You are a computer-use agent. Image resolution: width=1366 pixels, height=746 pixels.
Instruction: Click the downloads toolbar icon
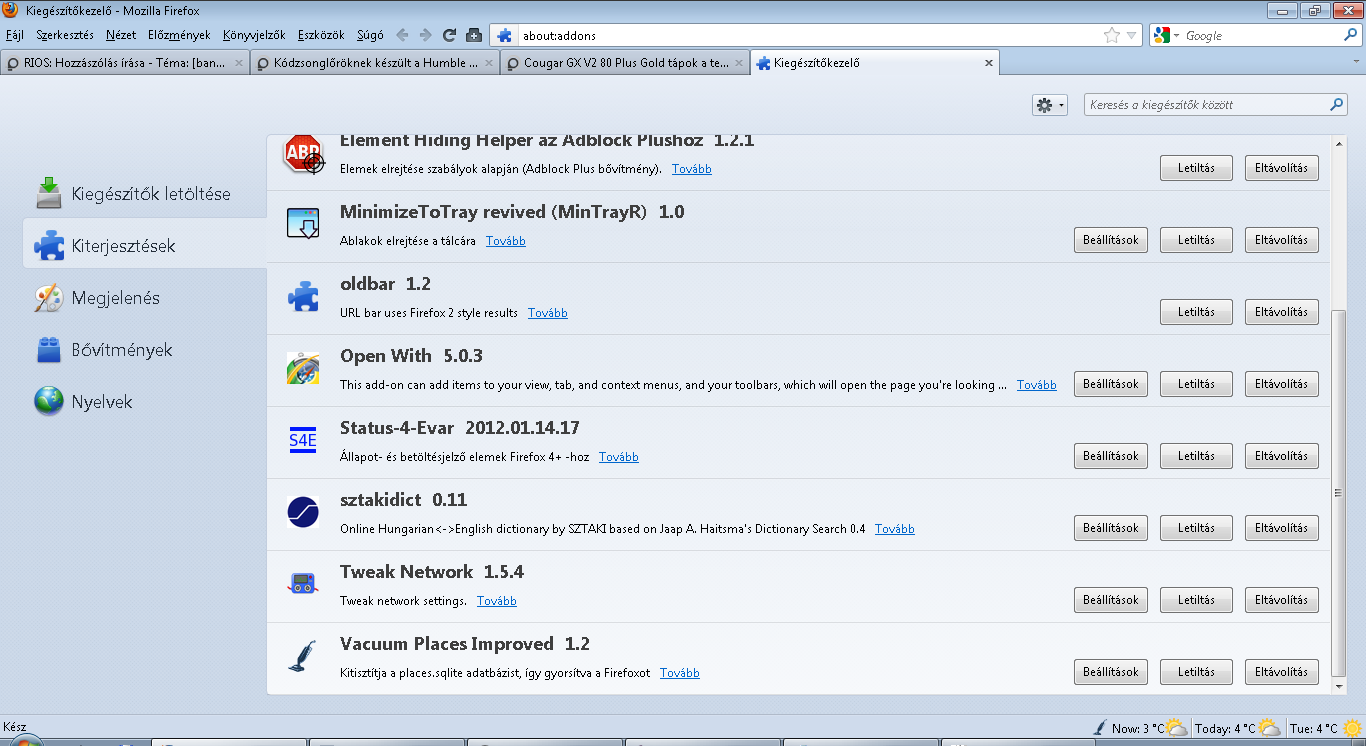(x=475, y=35)
